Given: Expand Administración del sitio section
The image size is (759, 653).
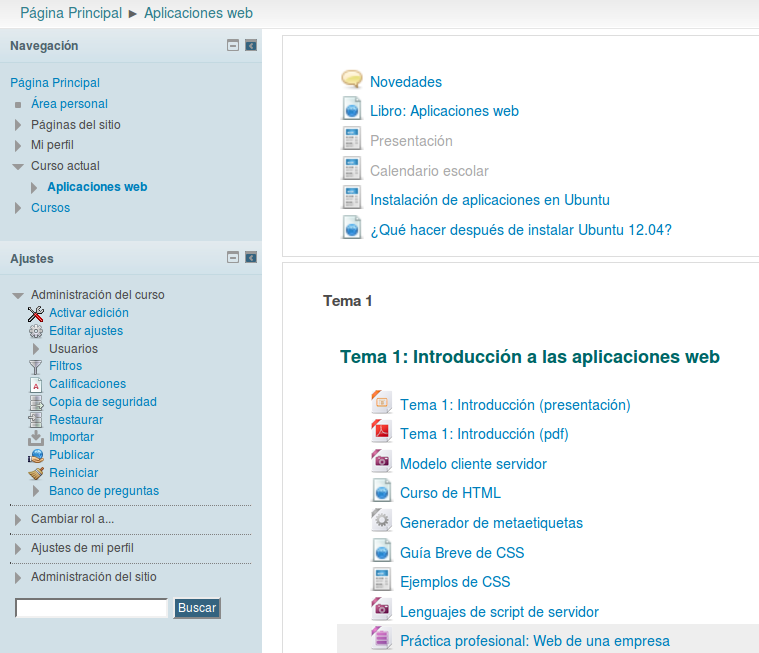Looking at the screenshot, I should click(18, 578).
